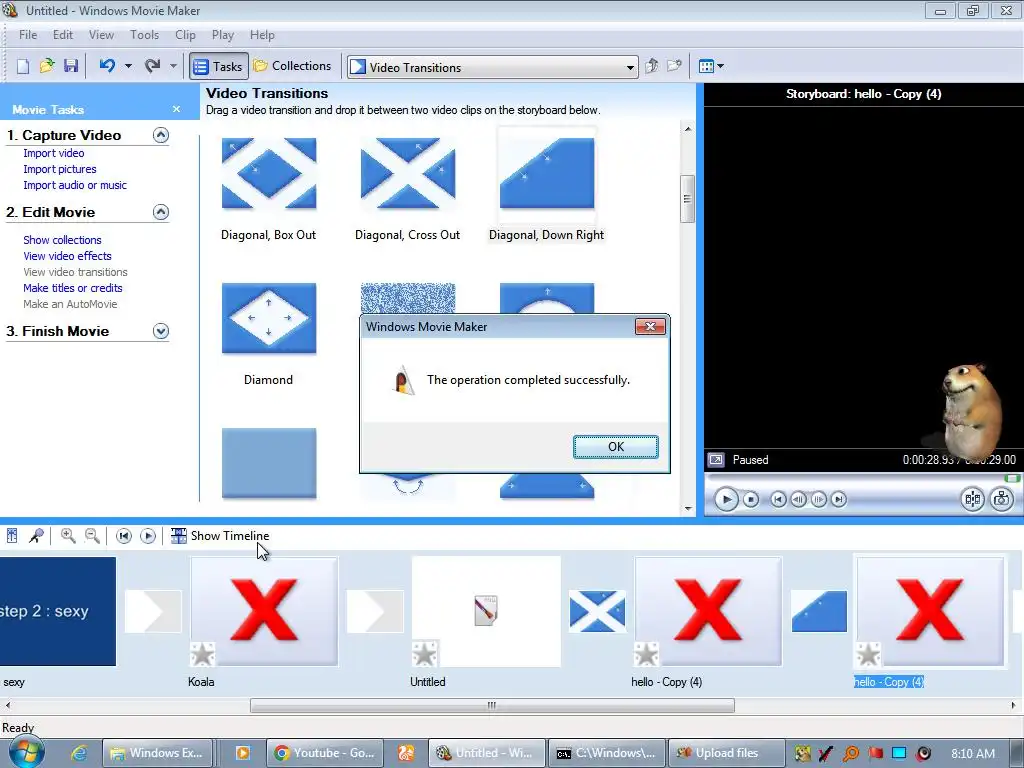1024x768 pixels.
Task: Click the Save Project floppy disk icon
Action: (x=71, y=66)
